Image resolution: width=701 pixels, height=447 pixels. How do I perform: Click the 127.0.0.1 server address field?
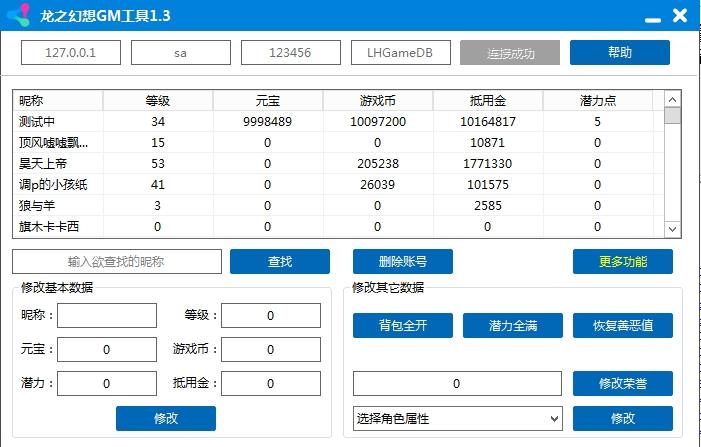[71, 53]
